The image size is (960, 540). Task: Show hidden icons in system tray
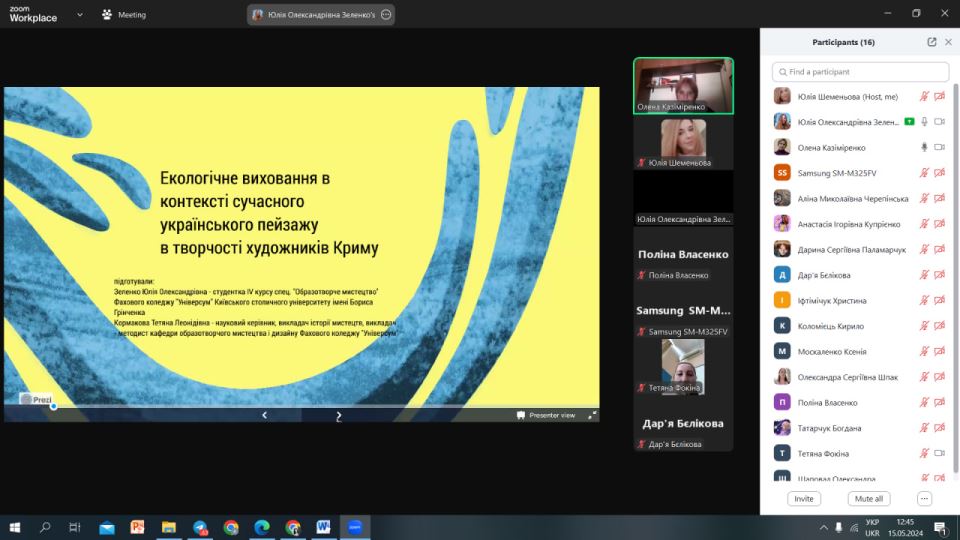coord(824,527)
